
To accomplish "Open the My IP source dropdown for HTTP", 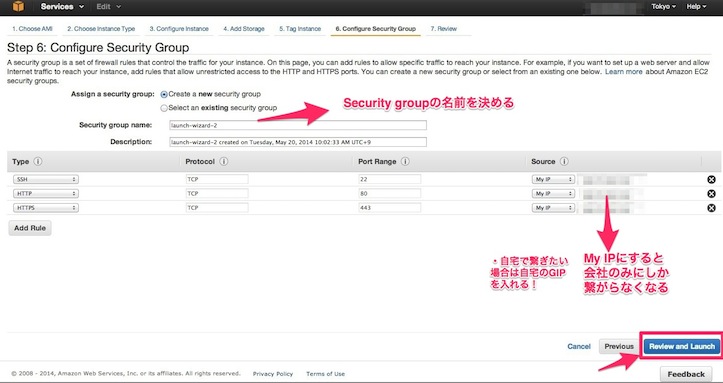I will (x=553, y=194).
